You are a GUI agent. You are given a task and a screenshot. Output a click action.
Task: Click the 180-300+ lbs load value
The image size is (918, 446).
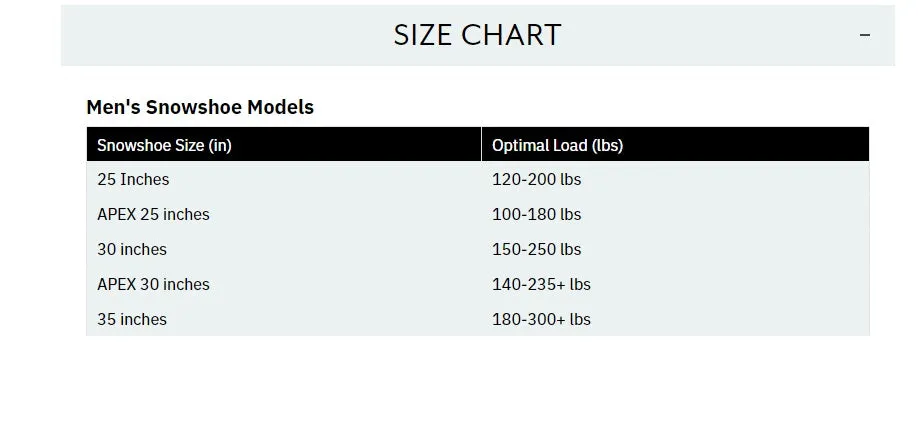pos(541,320)
